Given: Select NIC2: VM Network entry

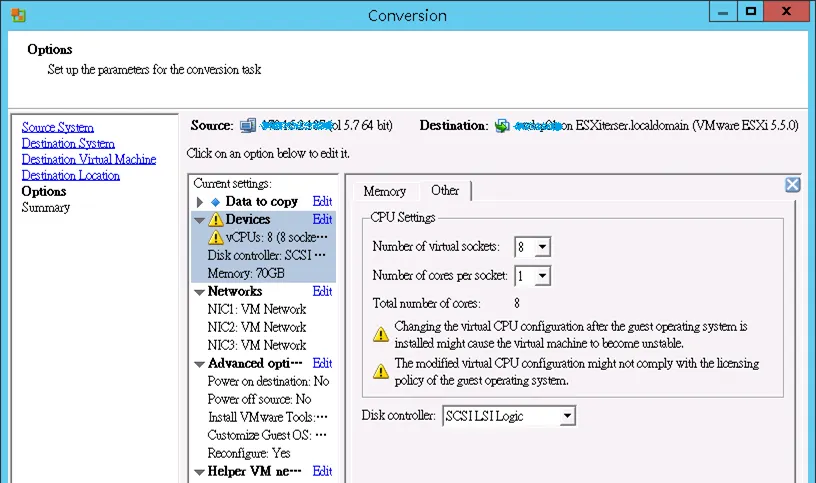Looking at the screenshot, I should point(257,328).
